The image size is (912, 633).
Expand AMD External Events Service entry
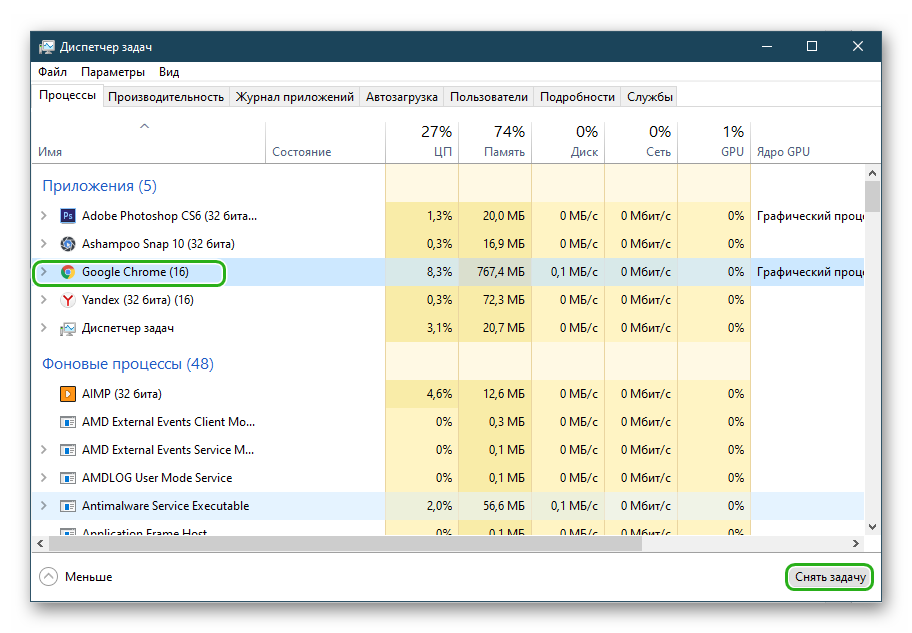pyautogui.click(x=43, y=450)
